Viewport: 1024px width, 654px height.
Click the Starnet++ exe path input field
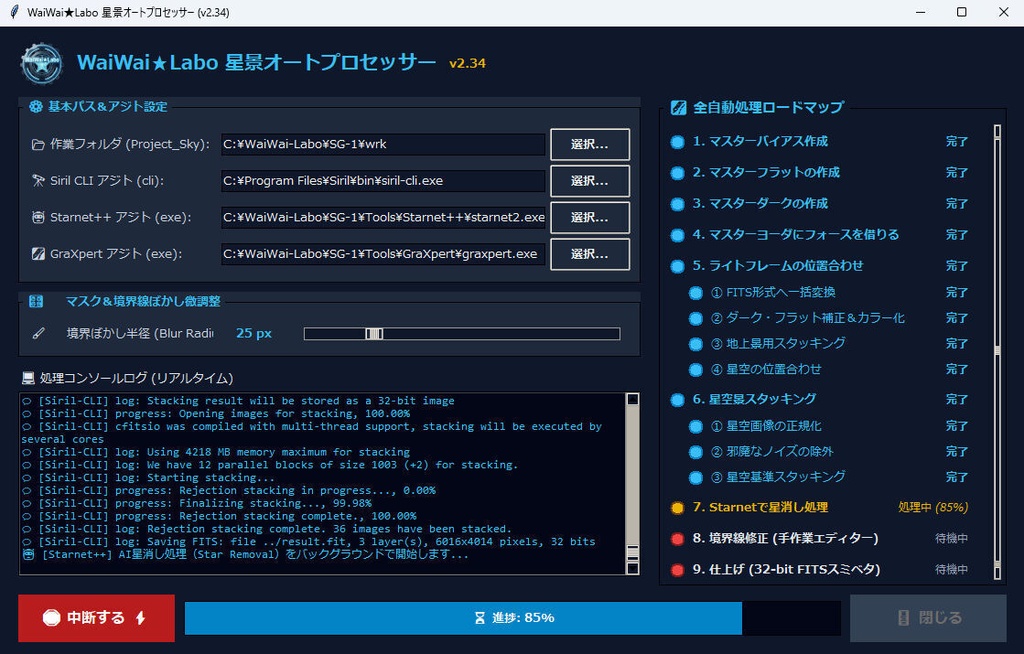point(383,218)
